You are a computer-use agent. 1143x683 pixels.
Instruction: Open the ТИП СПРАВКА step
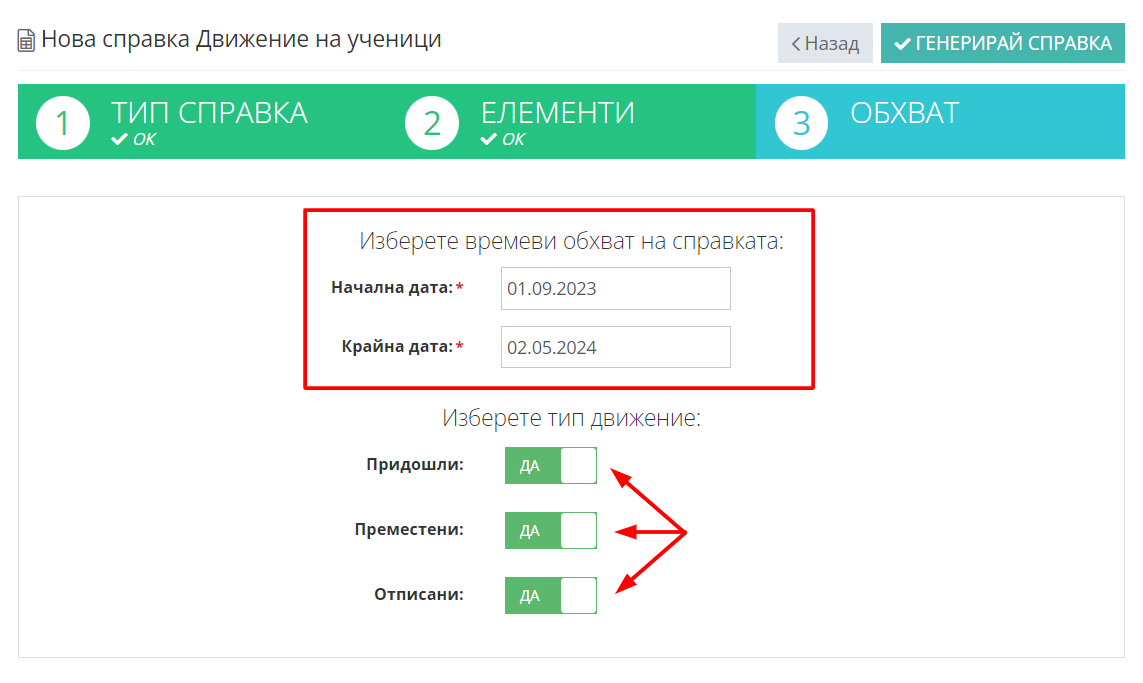point(209,113)
